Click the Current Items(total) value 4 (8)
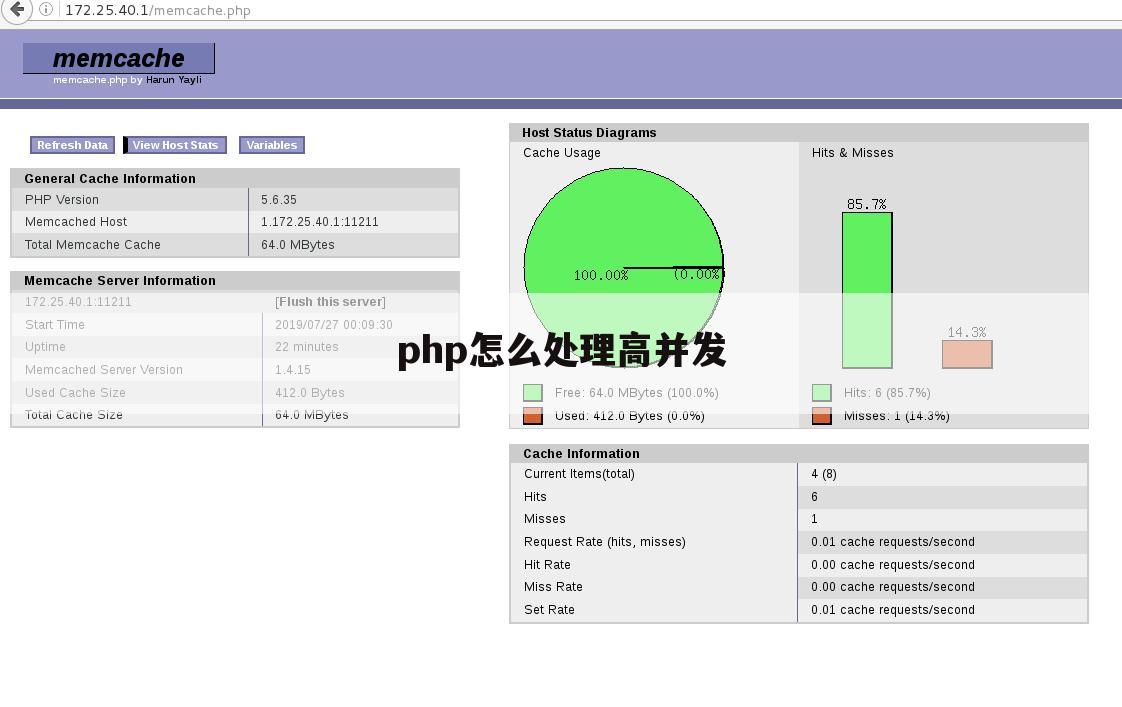The height and width of the screenshot is (707, 1122). click(824, 474)
